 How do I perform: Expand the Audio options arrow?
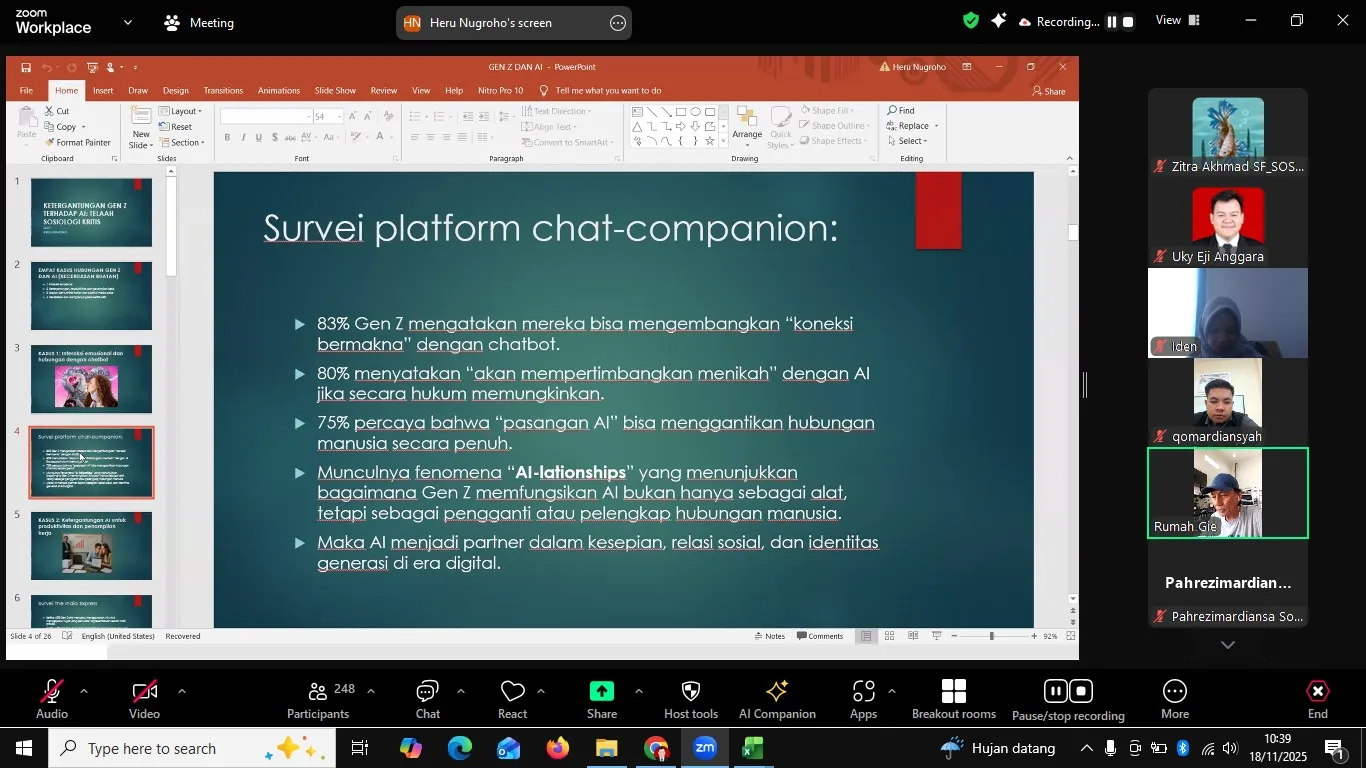pos(84,691)
